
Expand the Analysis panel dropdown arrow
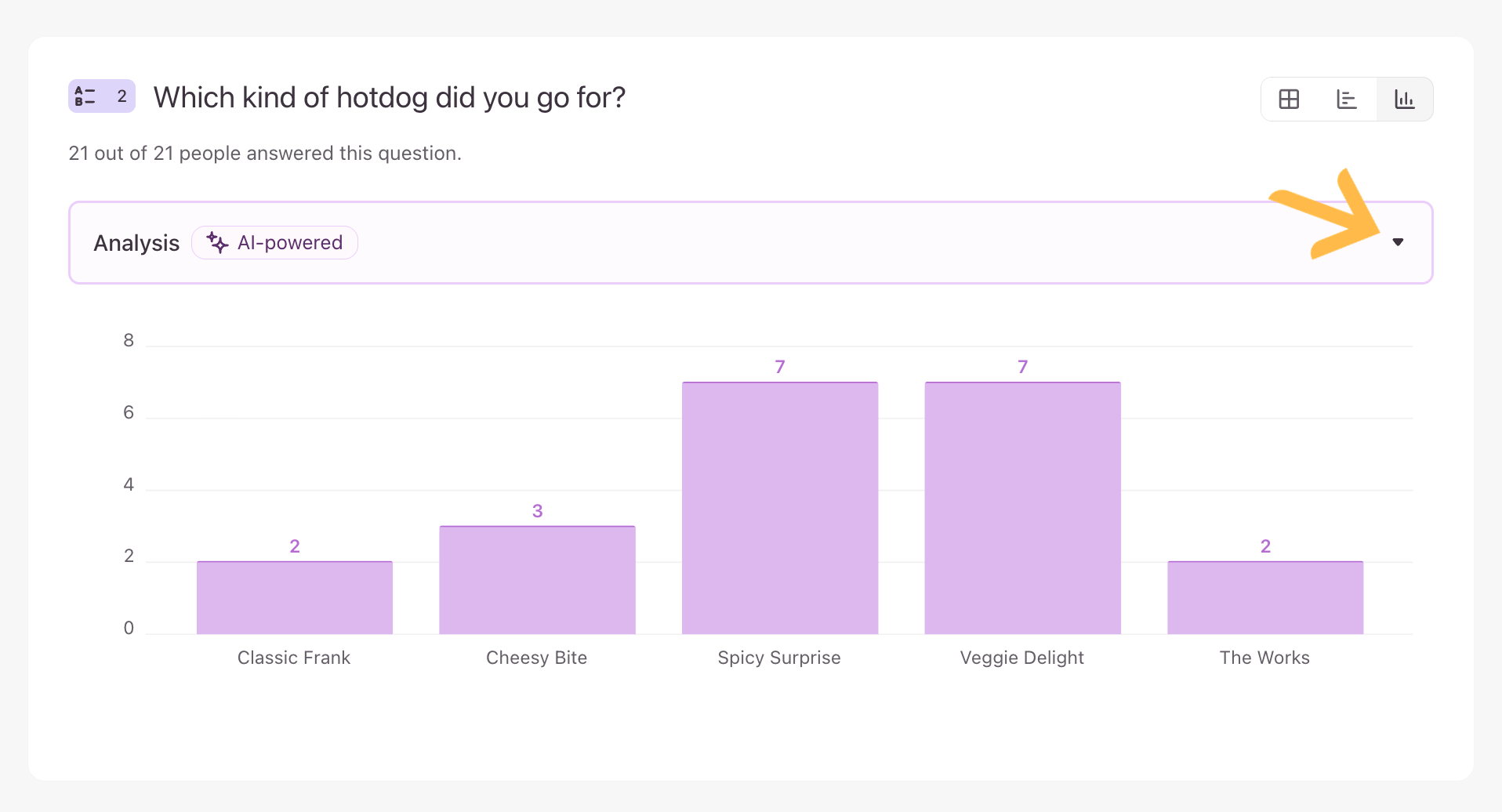1398,242
